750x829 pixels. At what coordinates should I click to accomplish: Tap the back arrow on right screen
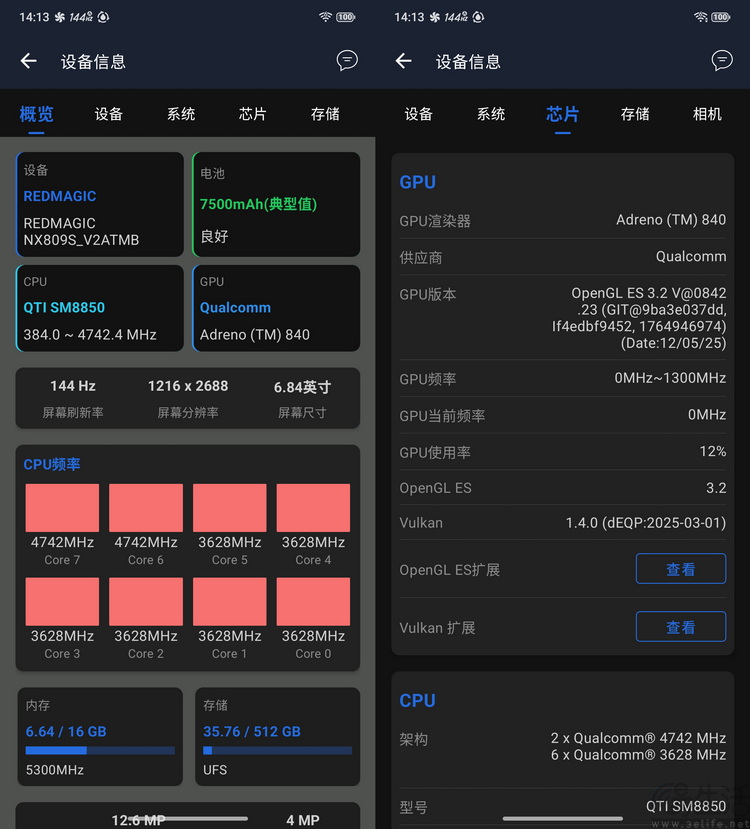click(403, 61)
